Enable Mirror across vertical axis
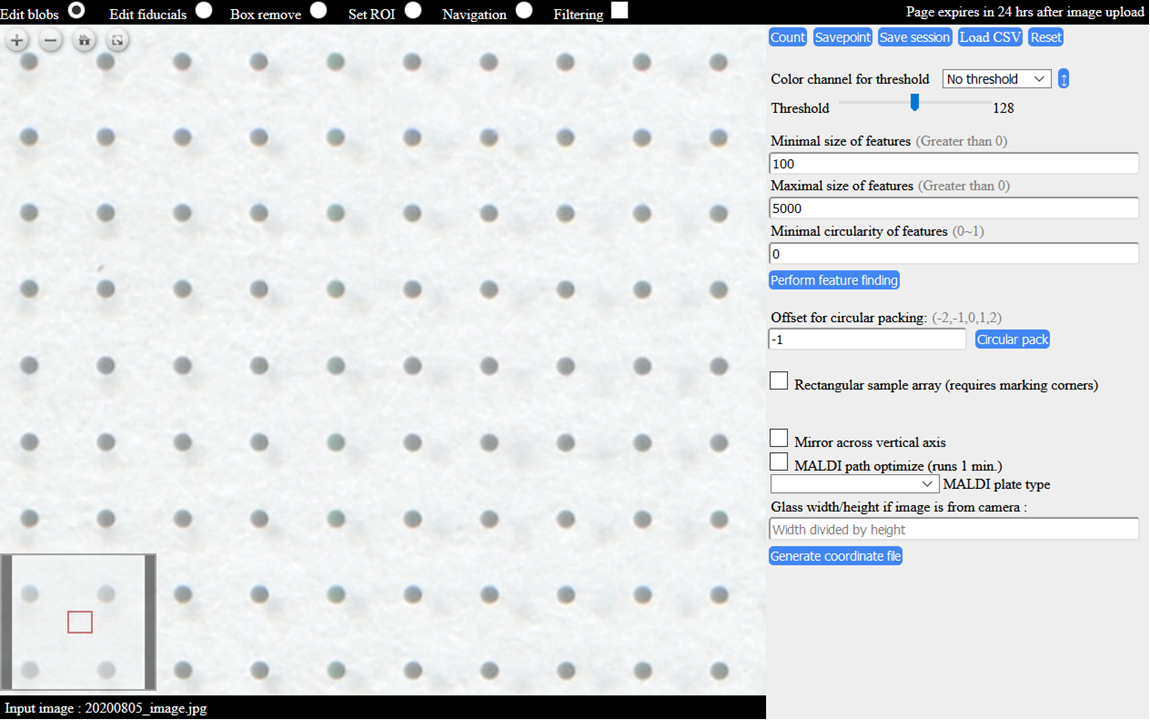The height and width of the screenshot is (720, 1150). tap(779, 438)
